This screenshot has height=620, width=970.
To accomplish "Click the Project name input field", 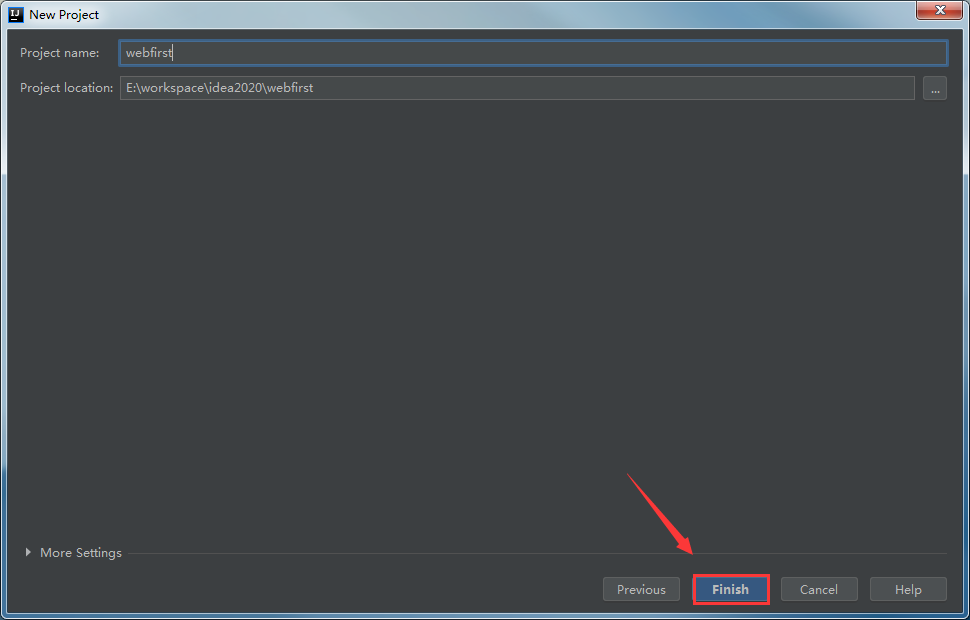I will (x=533, y=53).
